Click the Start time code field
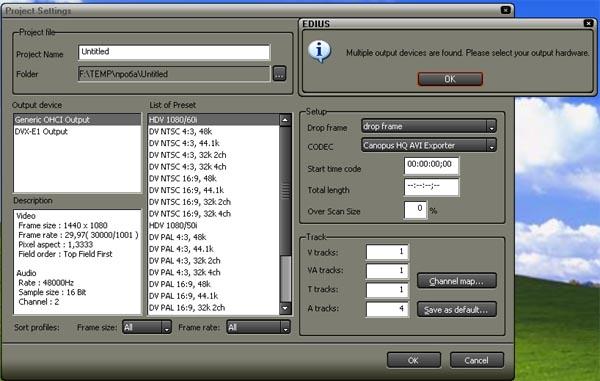 431,165
